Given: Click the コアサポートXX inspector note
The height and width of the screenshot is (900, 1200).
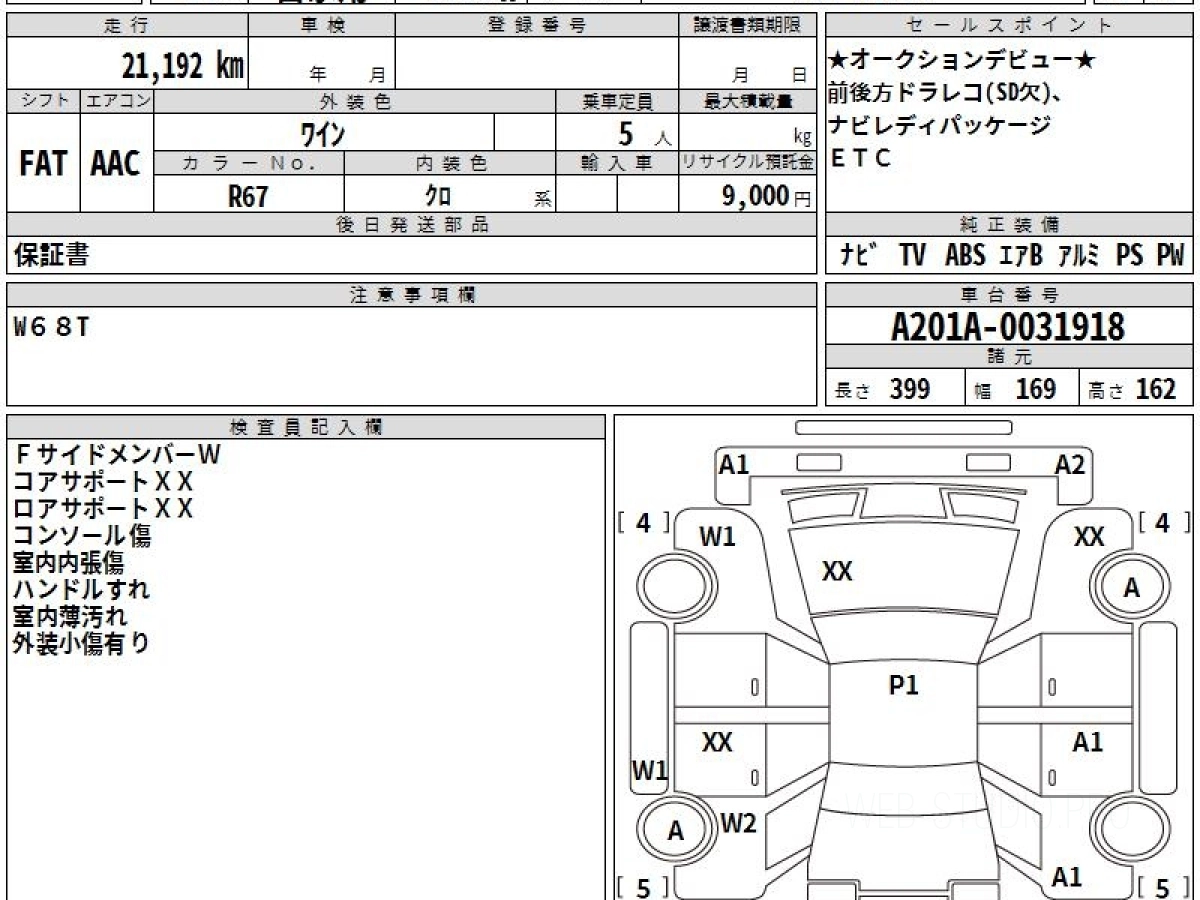Looking at the screenshot, I should coord(103,481).
